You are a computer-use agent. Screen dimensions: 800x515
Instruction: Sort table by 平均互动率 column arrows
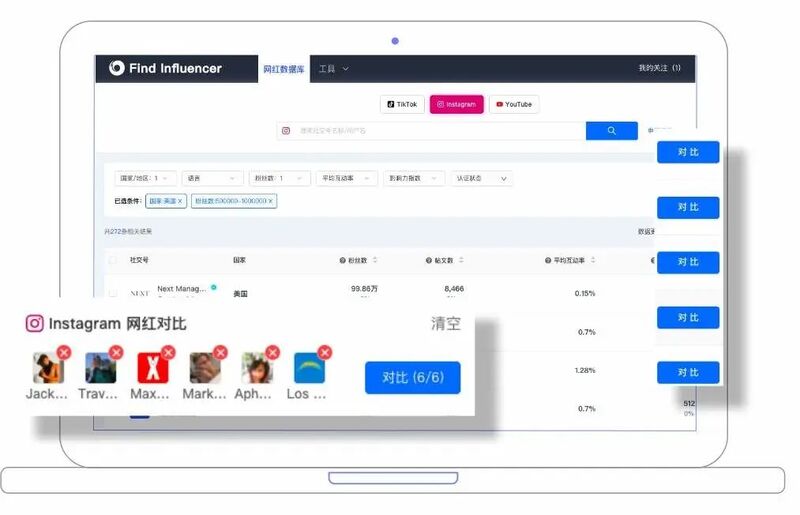click(x=593, y=260)
